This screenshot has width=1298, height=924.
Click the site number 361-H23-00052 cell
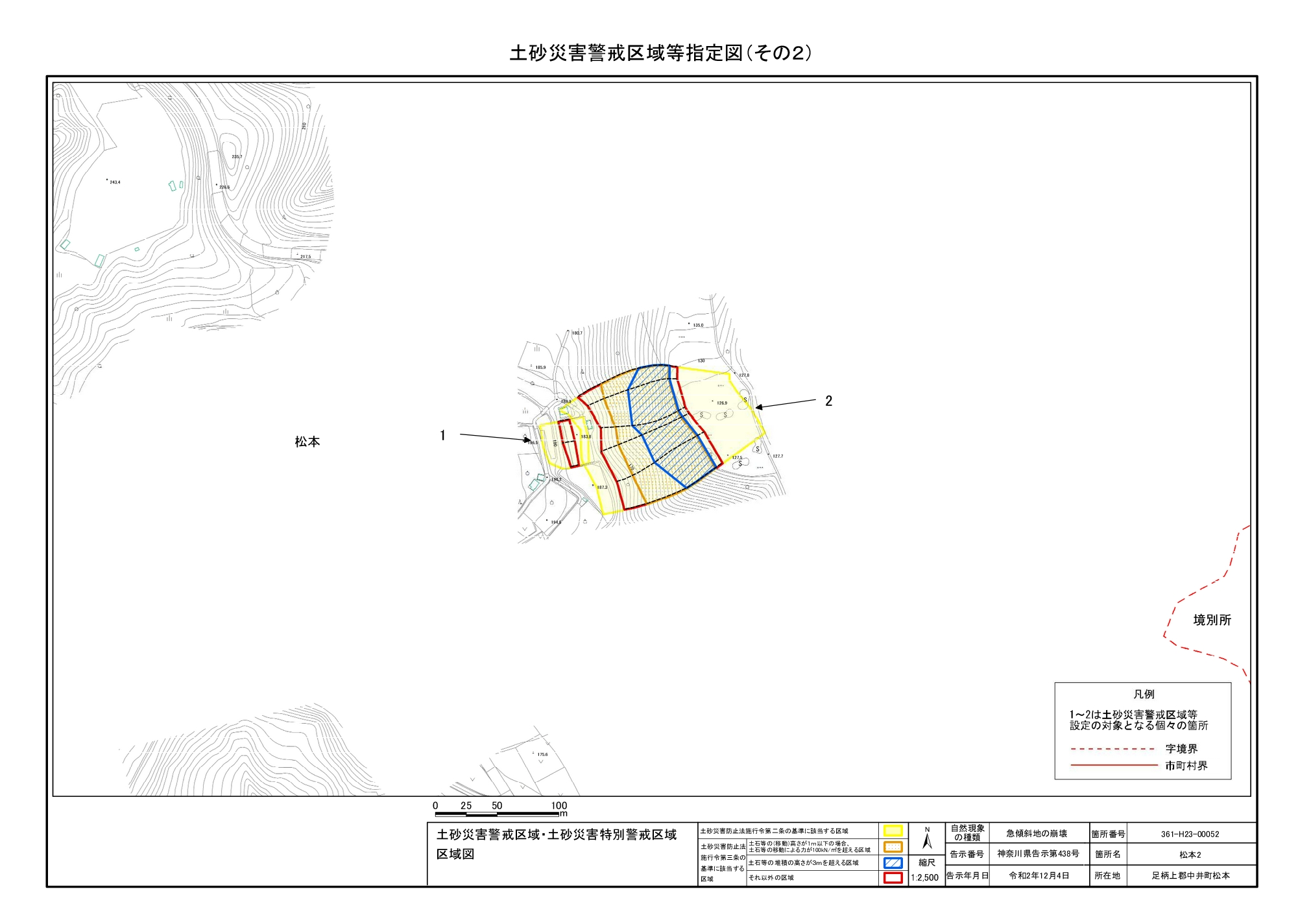[x=1190, y=834]
